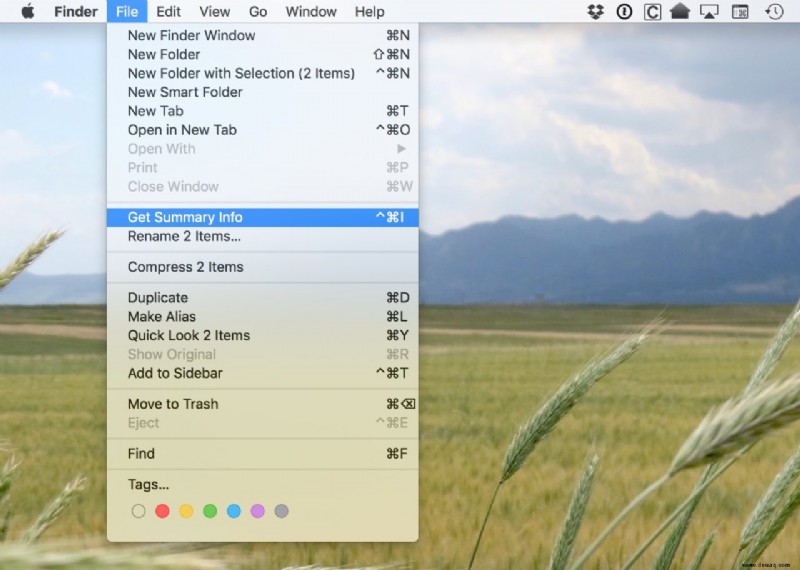Choose Get Summary Info
800x570 pixels.
click(263, 217)
